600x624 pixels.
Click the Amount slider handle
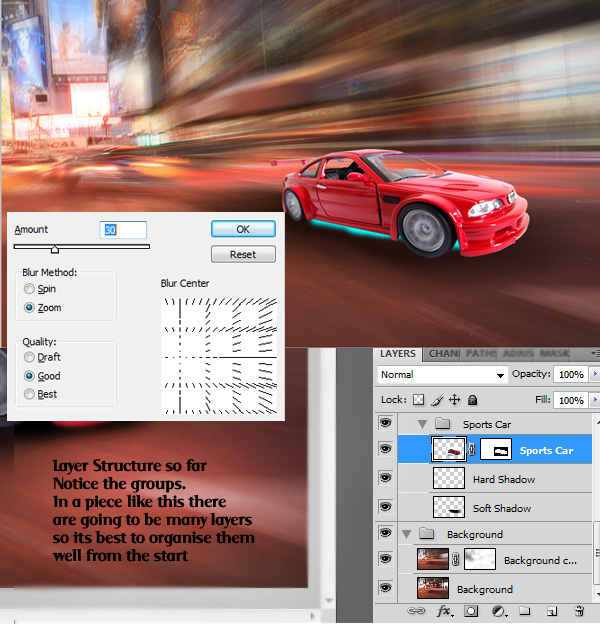pos(55,250)
